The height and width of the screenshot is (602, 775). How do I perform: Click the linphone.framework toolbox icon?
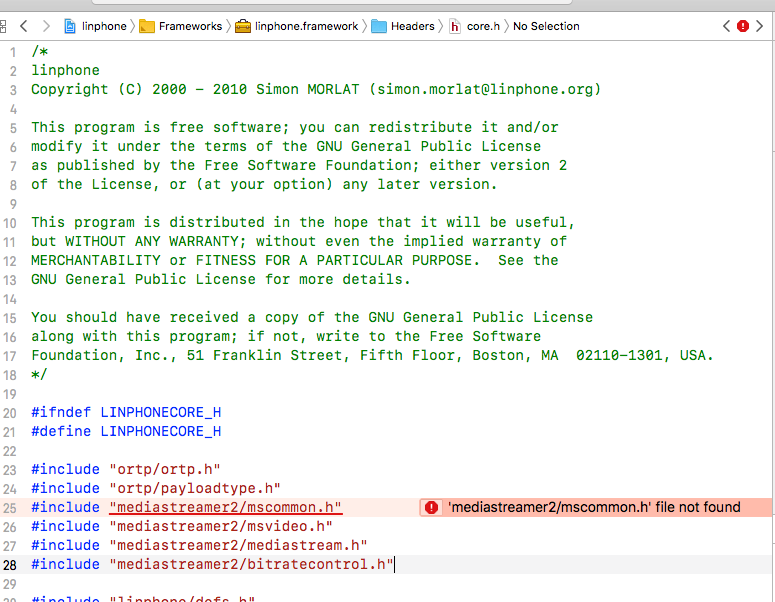click(x=243, y=26)
